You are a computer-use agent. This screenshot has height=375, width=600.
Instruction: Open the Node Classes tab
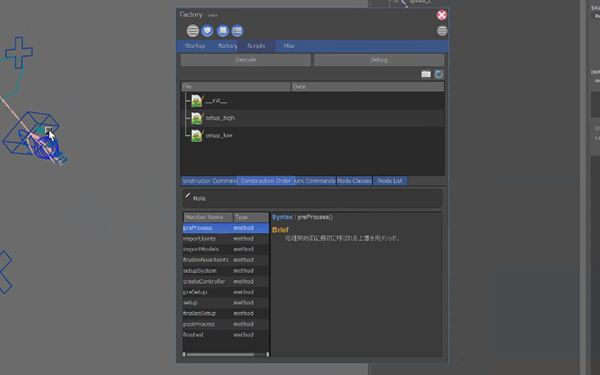point(354,181)
